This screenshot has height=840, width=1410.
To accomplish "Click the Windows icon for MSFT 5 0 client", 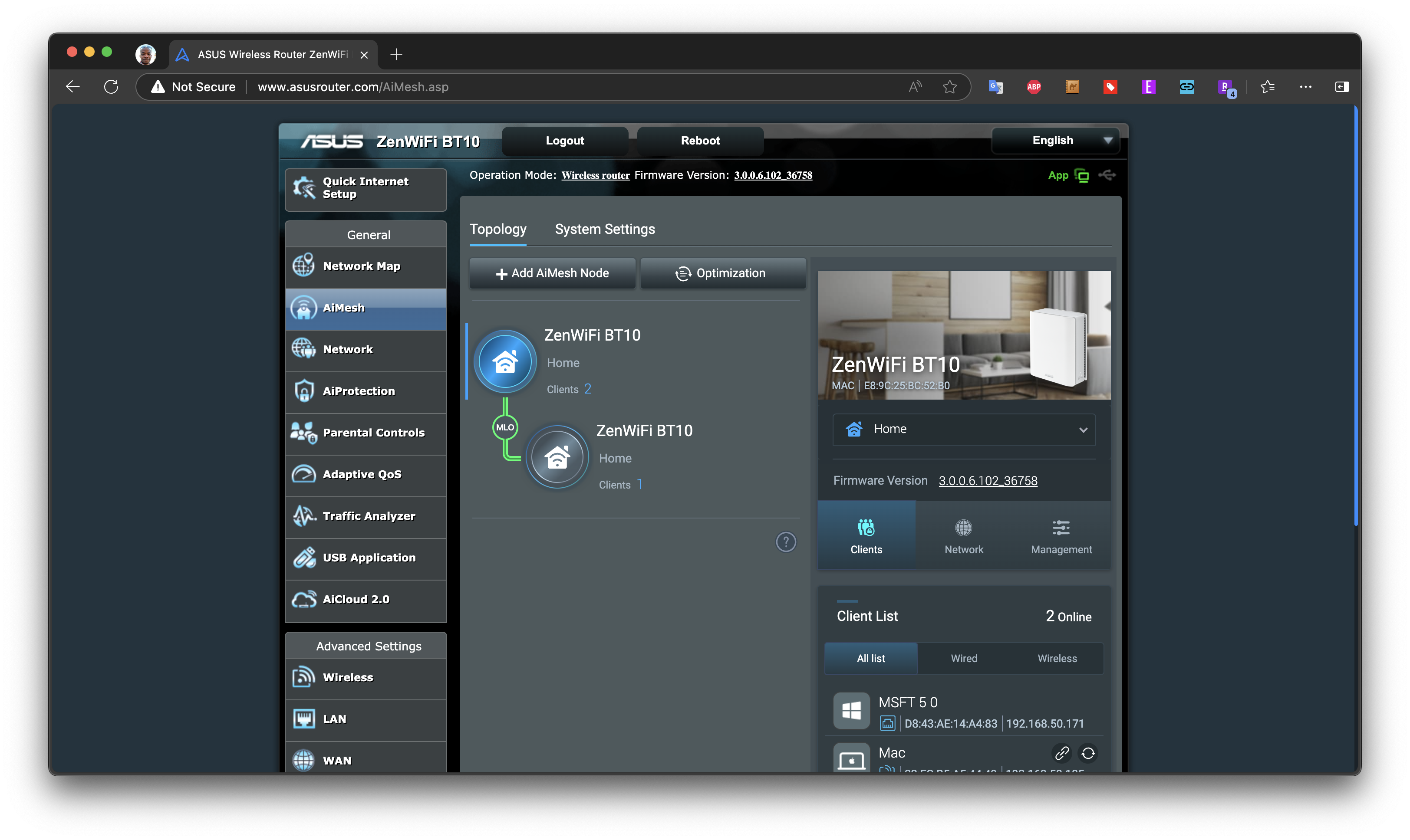I will (x=851, y=710).
